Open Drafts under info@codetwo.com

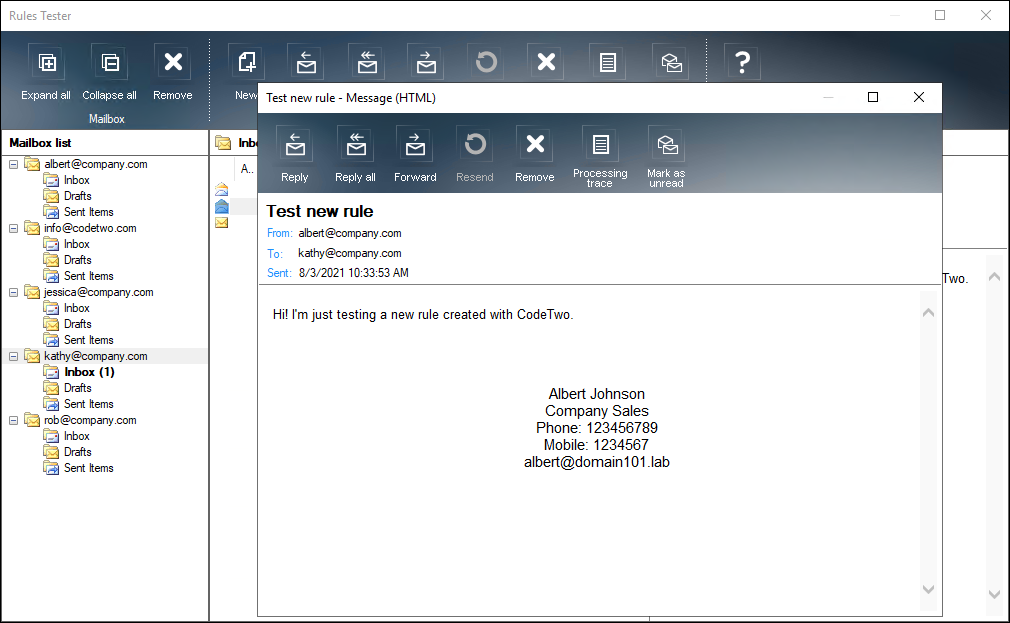click(77, 260)
